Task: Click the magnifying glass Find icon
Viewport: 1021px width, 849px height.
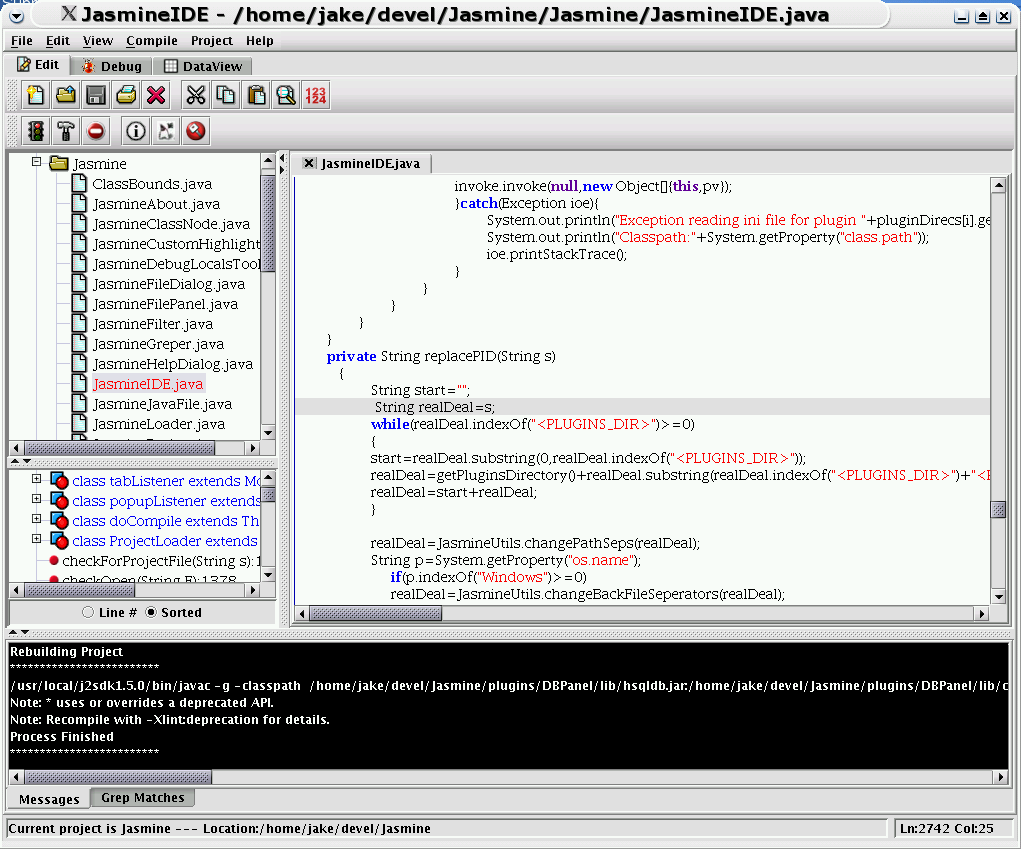Action: (286, 95)
